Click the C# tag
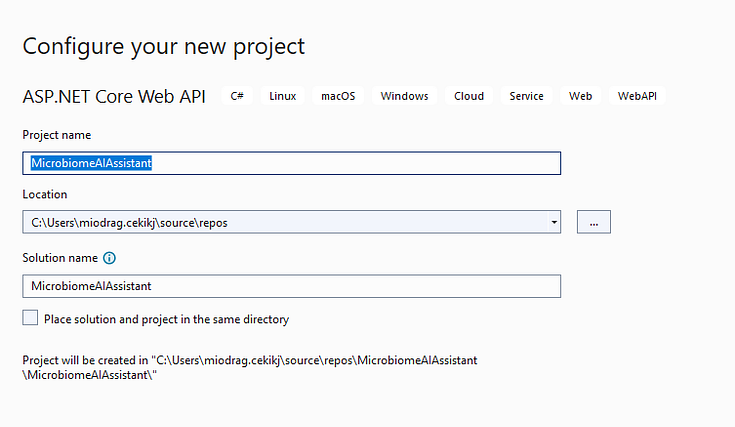 coord(237,96)
